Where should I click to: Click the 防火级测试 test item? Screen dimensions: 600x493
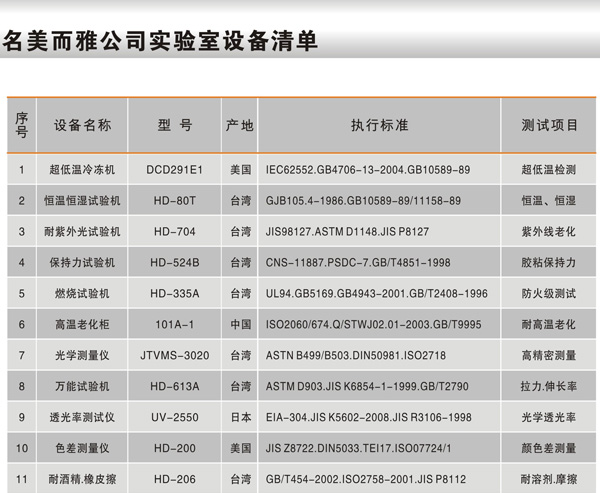click(549, 294)
